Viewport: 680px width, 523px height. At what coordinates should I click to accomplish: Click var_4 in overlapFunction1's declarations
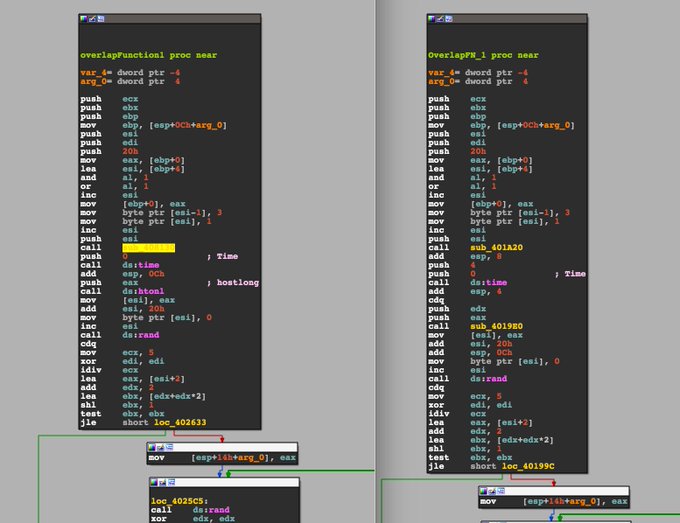pos(94,73)
